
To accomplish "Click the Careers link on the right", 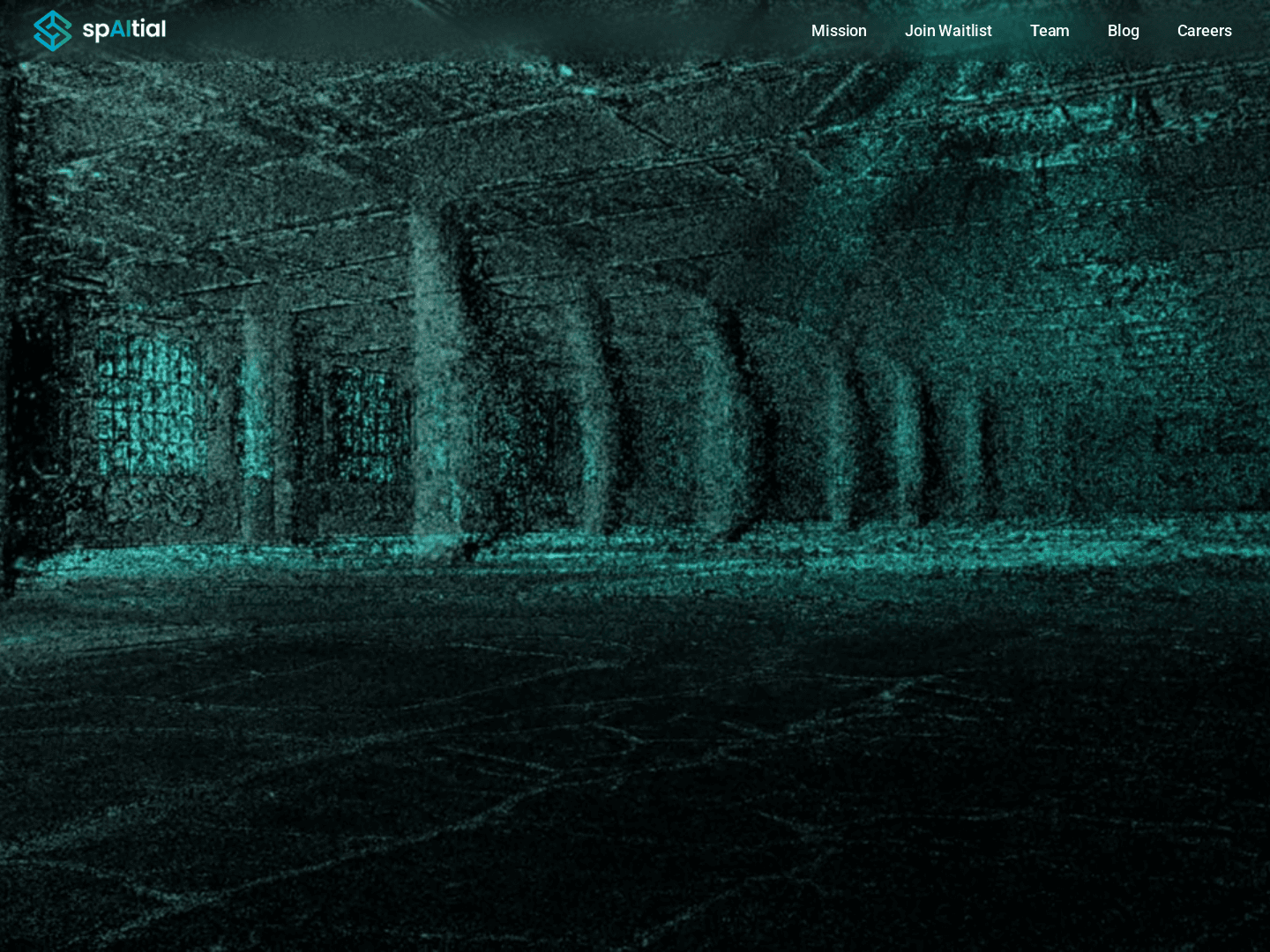I will [x=1204, y=30].
